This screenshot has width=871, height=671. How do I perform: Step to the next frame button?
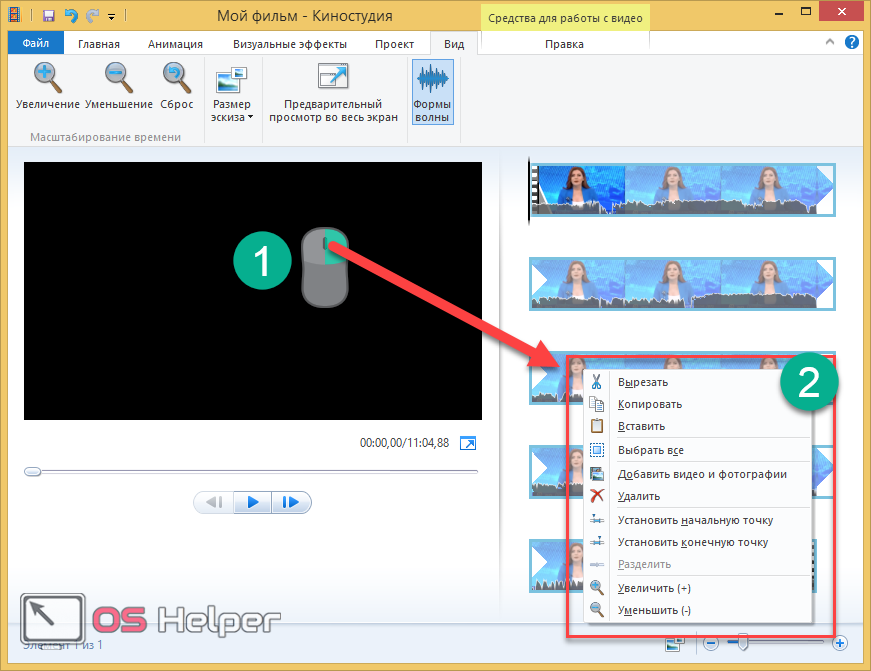click(x=290, y=503)
